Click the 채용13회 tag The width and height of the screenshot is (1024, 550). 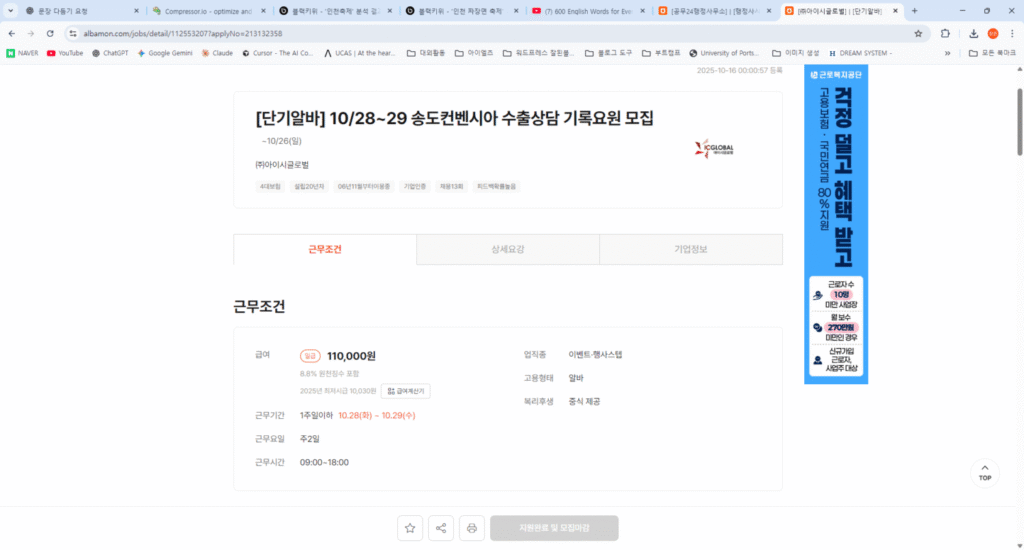(451, 186)
